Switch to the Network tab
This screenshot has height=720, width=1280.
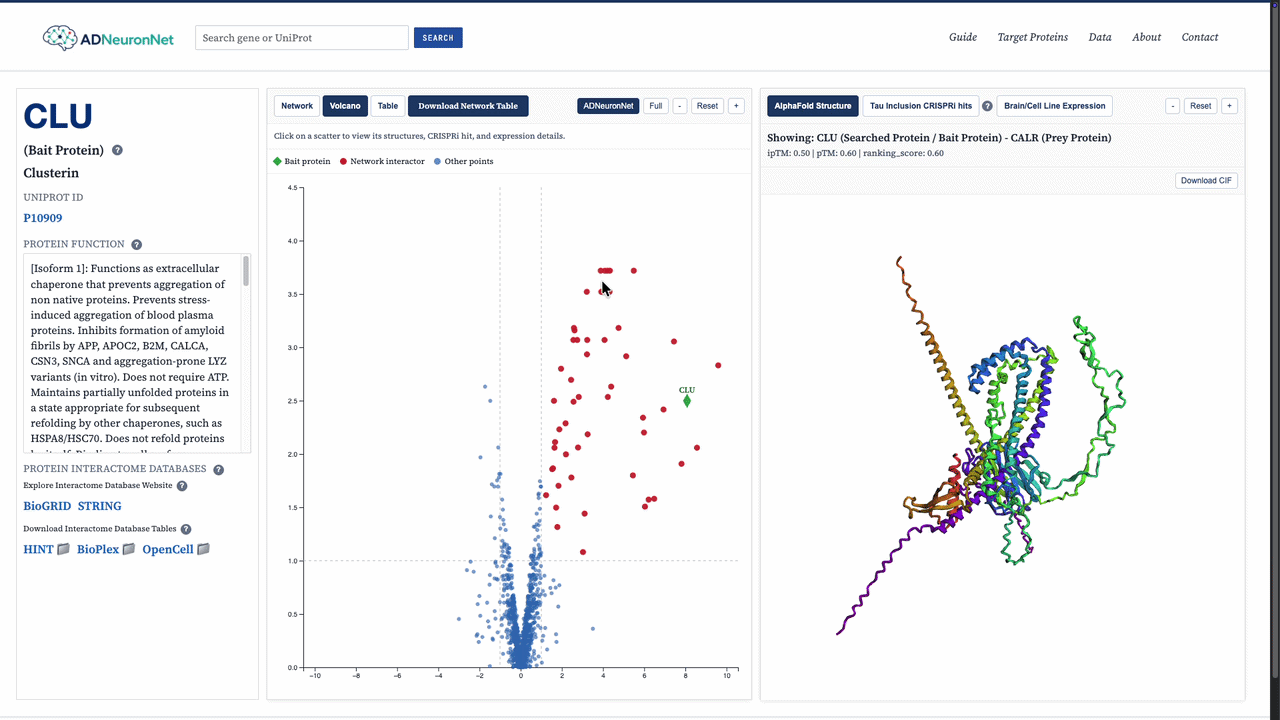click(297, 106)
